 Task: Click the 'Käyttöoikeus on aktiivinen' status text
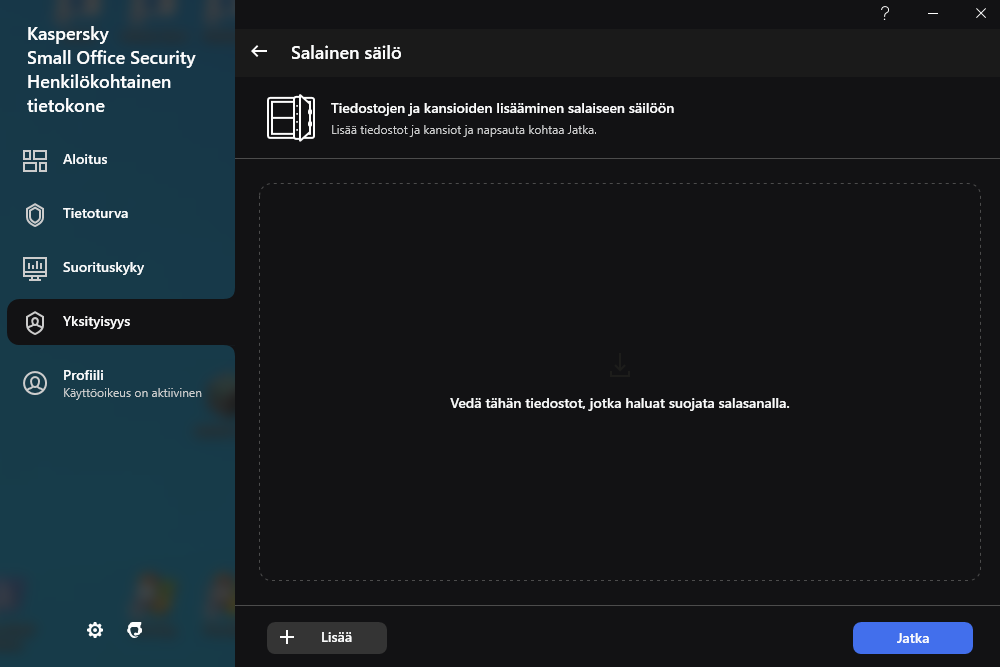click(132, 393)
